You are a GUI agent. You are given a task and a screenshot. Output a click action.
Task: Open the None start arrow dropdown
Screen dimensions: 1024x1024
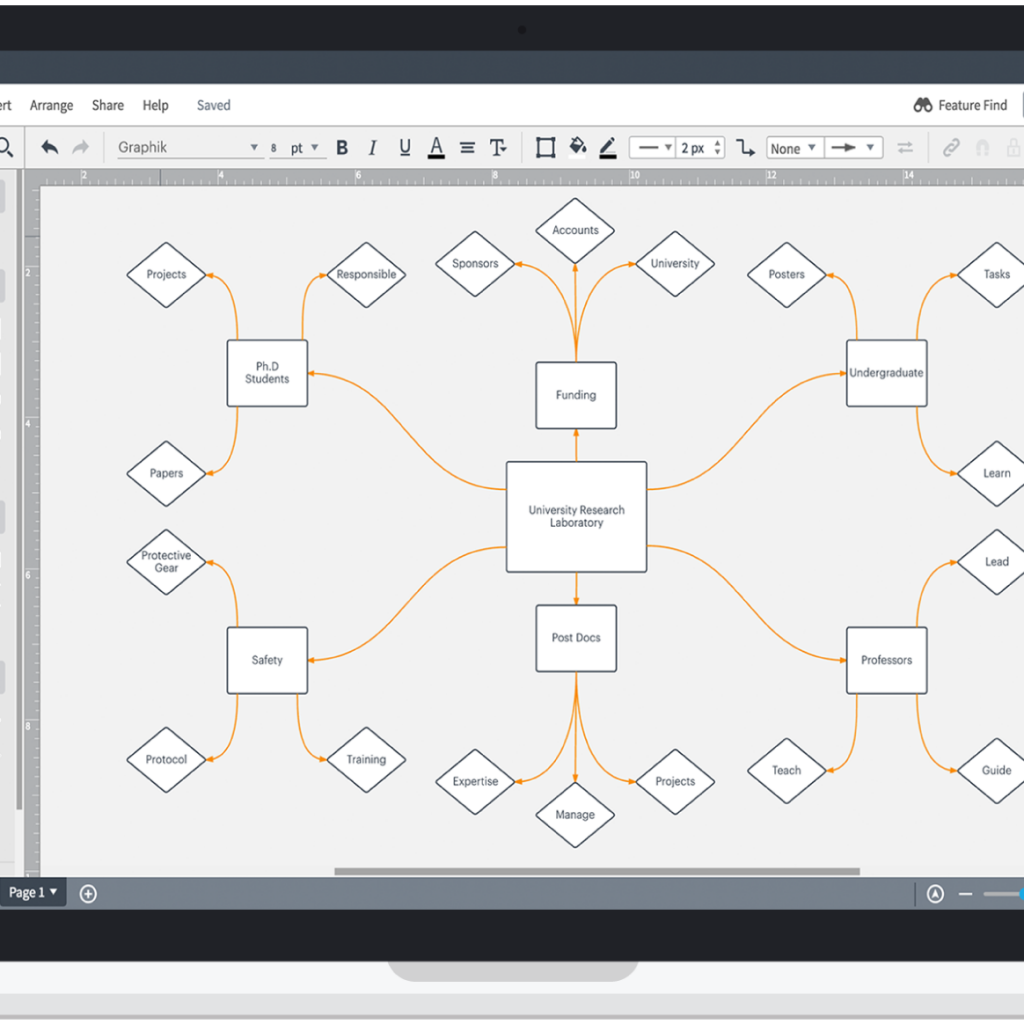[x=794, y=148]
